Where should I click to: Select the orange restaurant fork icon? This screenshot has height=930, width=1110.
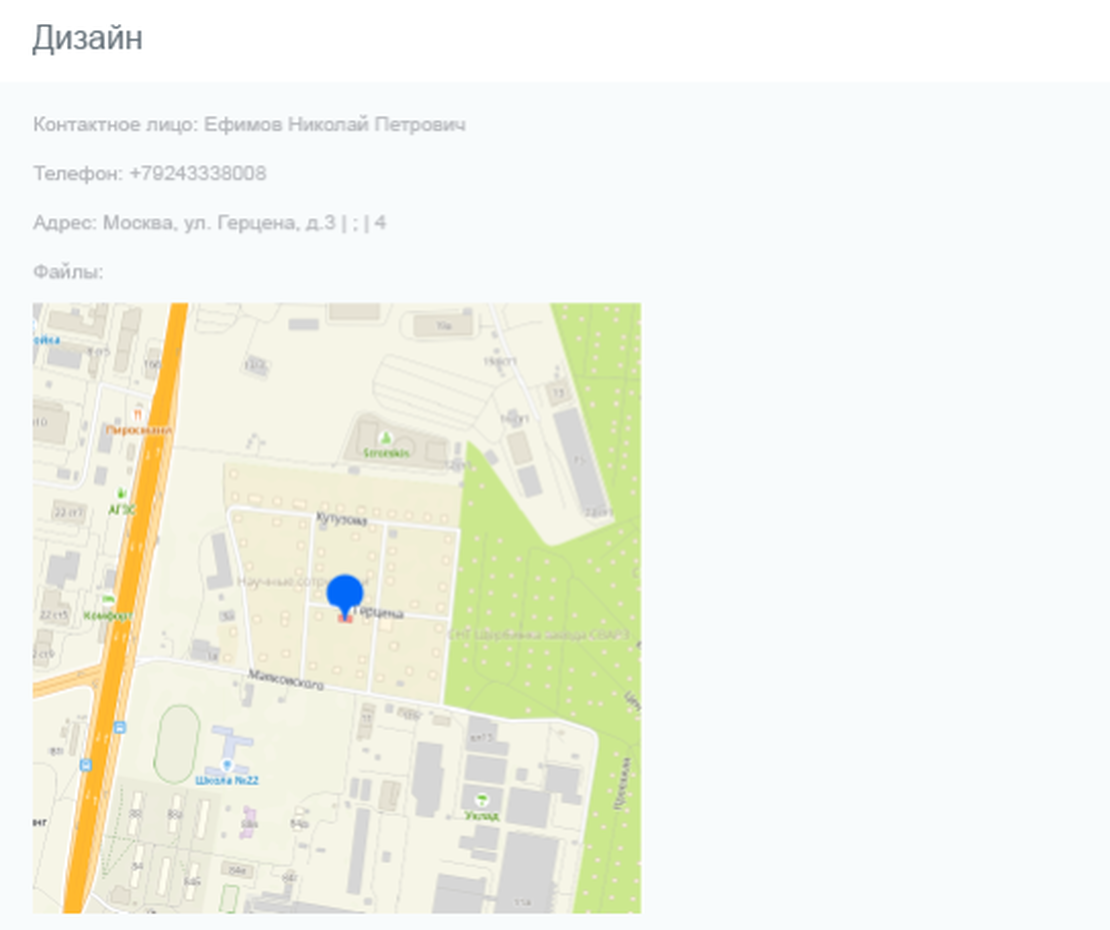[137, 413]
